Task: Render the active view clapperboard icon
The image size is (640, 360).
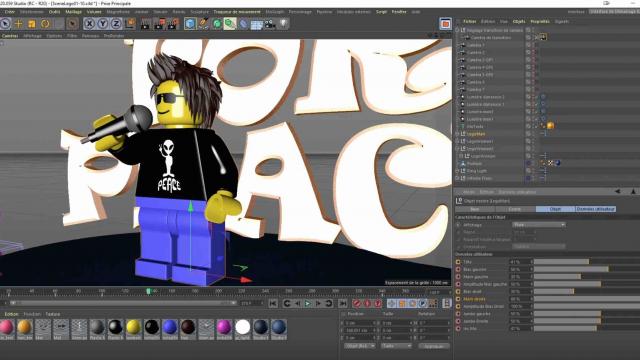Action: click(x=145, y=24)
